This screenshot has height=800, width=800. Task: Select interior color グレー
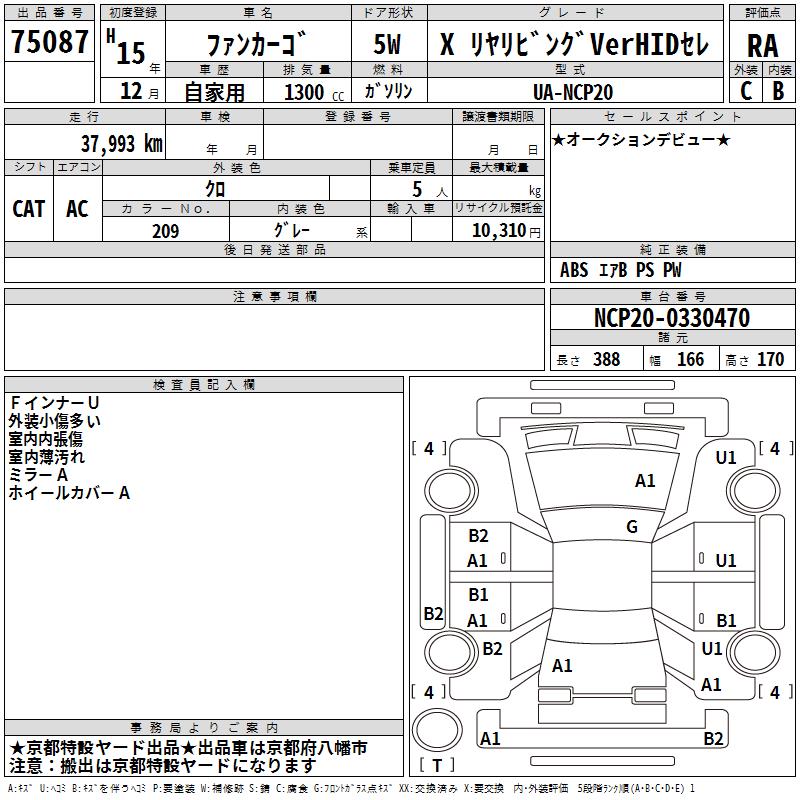[291, 230]
